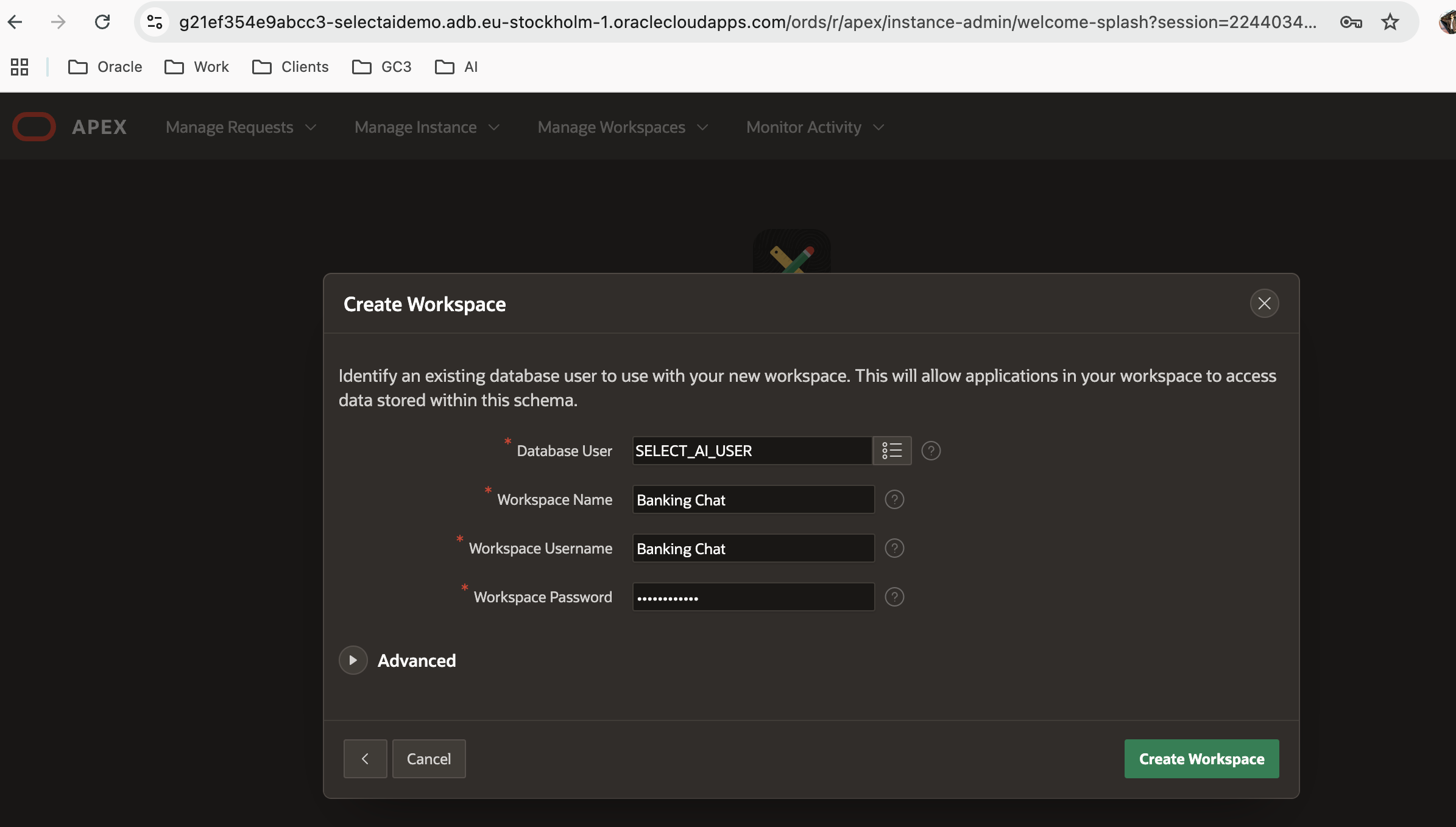Open the browser password key icon

click(x=1351, y=23)
